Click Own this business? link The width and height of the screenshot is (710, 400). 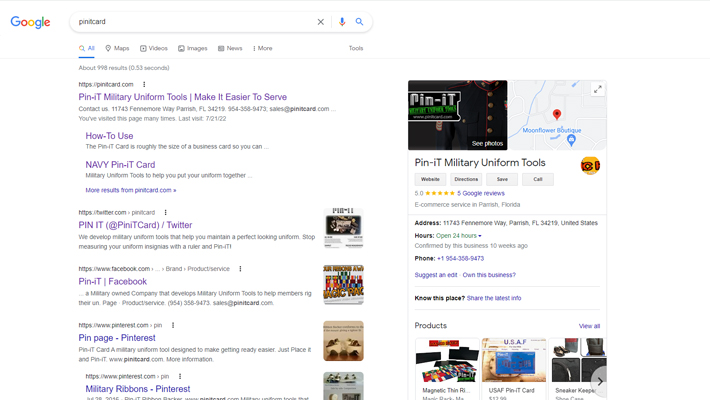pos(489,275)
